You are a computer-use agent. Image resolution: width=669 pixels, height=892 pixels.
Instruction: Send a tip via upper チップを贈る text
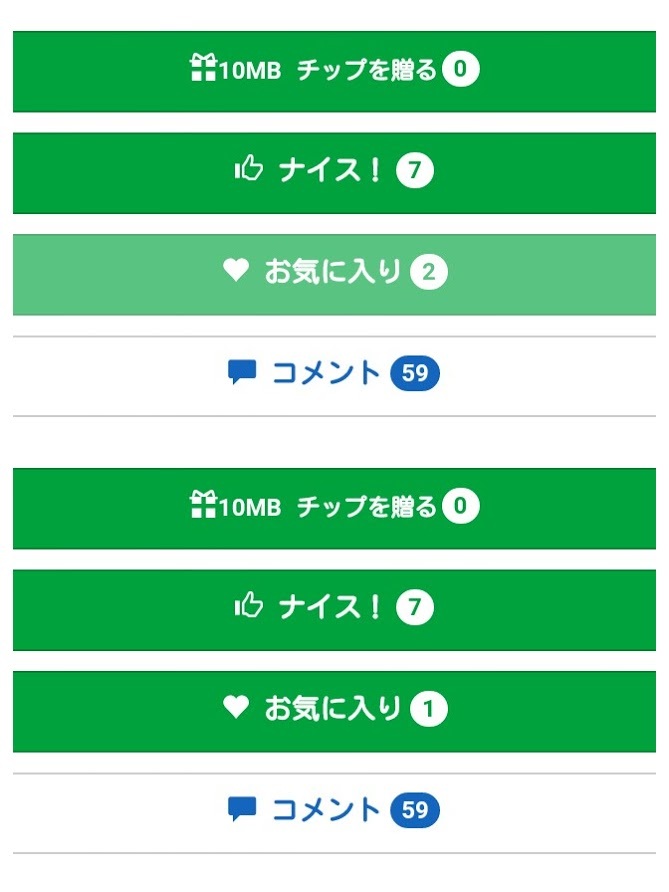[367, 70]
